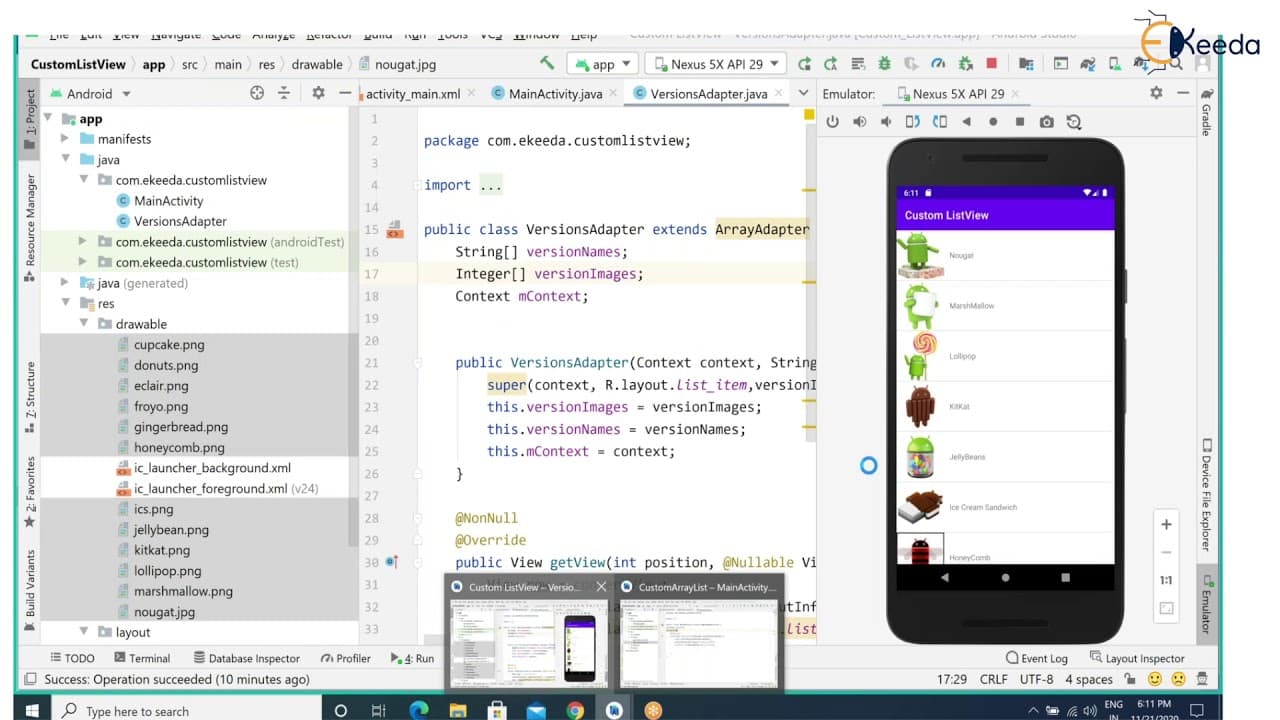
Task: Rotate the emulator left
Action: point(912,122)
